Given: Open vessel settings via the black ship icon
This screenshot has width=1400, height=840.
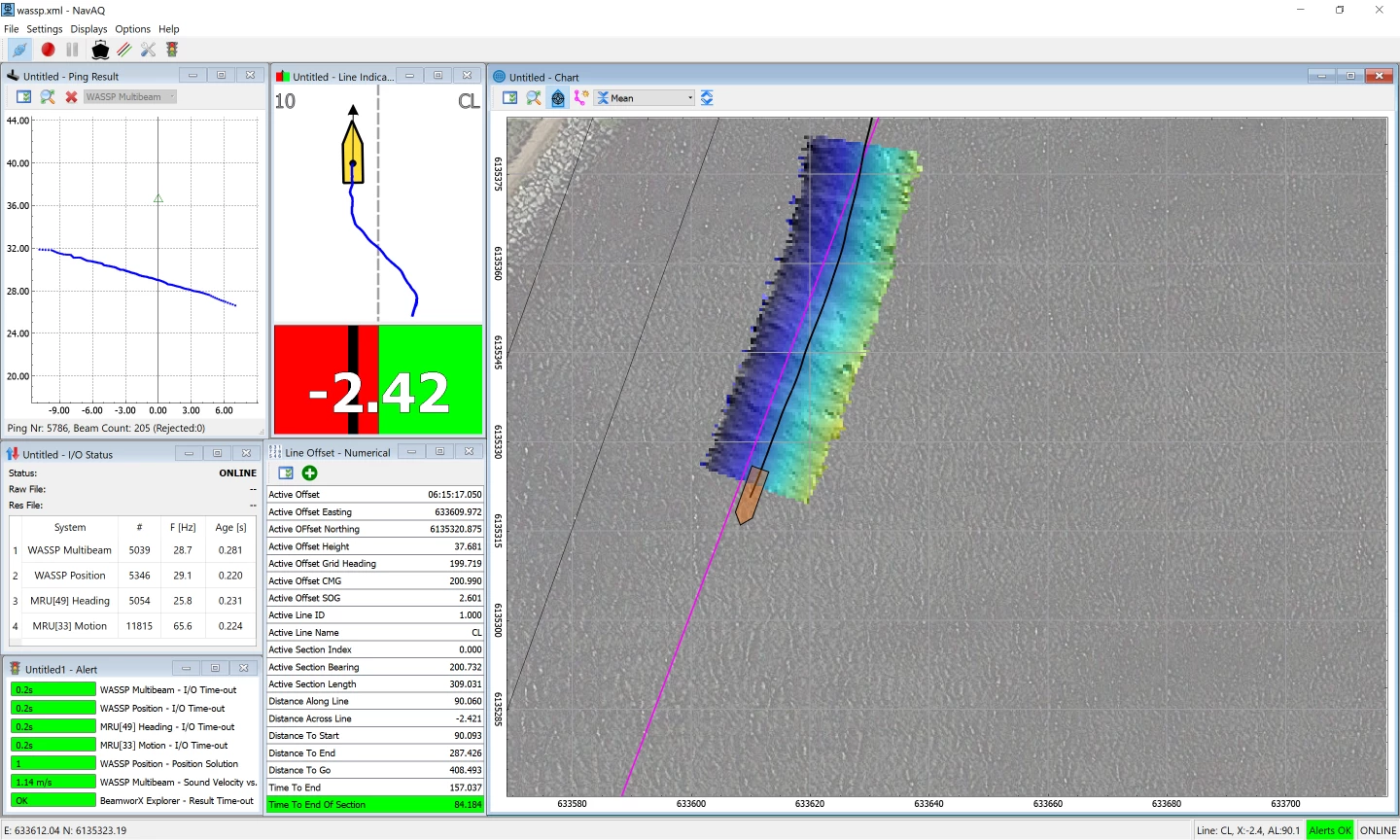Looking at the screenshot, I should point(100,50).
